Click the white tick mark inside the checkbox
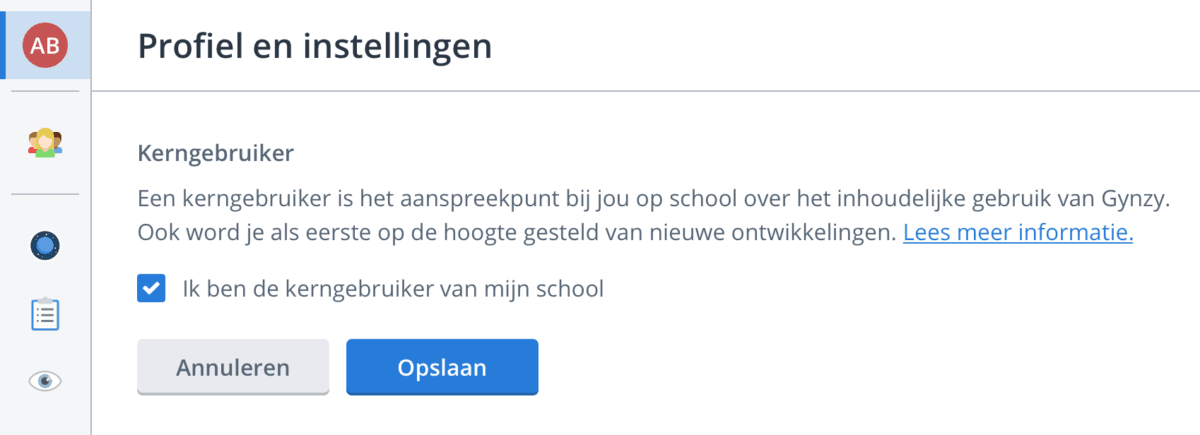This screenshot has width=1200, height=435. pyautogui.click(x=151, y=290)
